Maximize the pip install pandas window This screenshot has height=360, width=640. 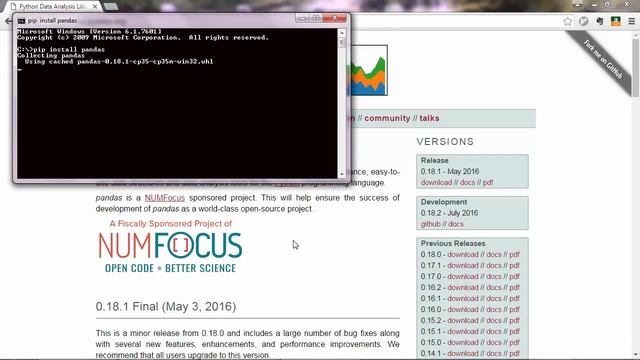tap(316, 18)
